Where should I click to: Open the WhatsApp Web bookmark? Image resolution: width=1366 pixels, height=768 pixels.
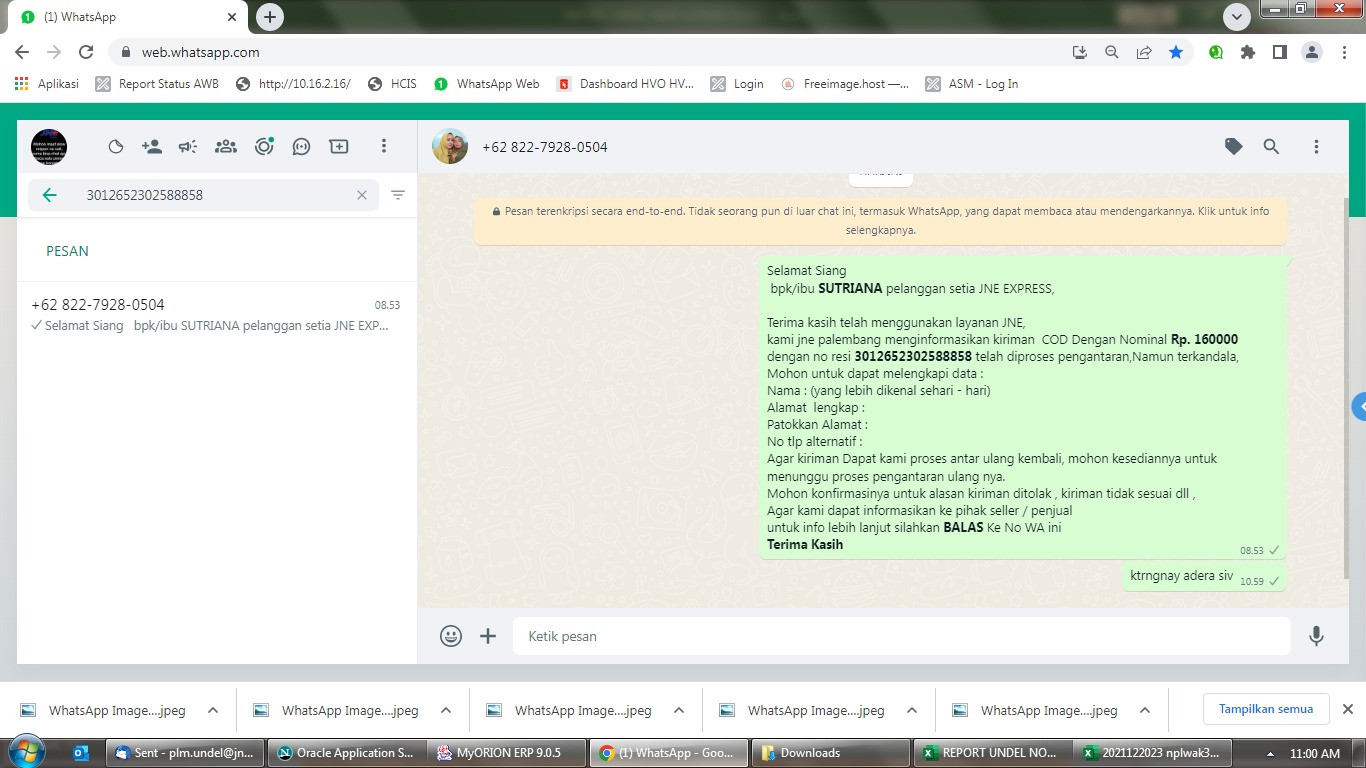(486, 84)
